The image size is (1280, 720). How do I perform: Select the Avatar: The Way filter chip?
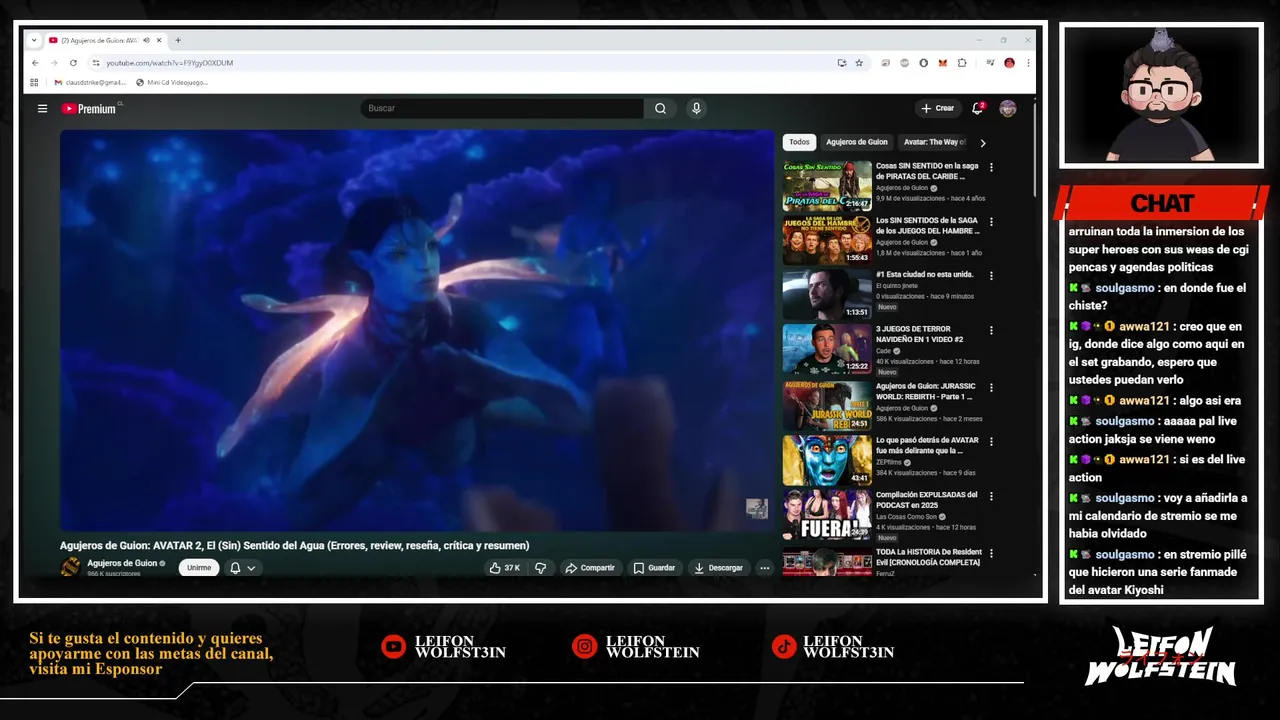(933, 142)
